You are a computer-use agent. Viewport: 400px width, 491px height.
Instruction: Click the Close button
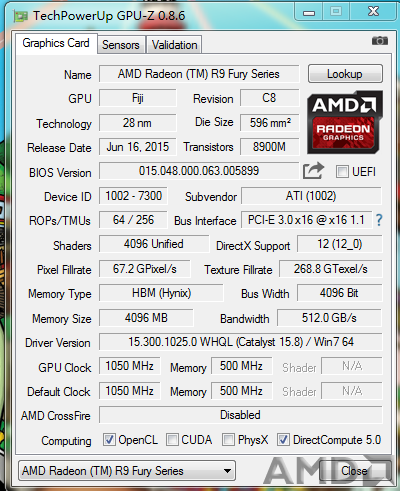[x=354, y=470]
